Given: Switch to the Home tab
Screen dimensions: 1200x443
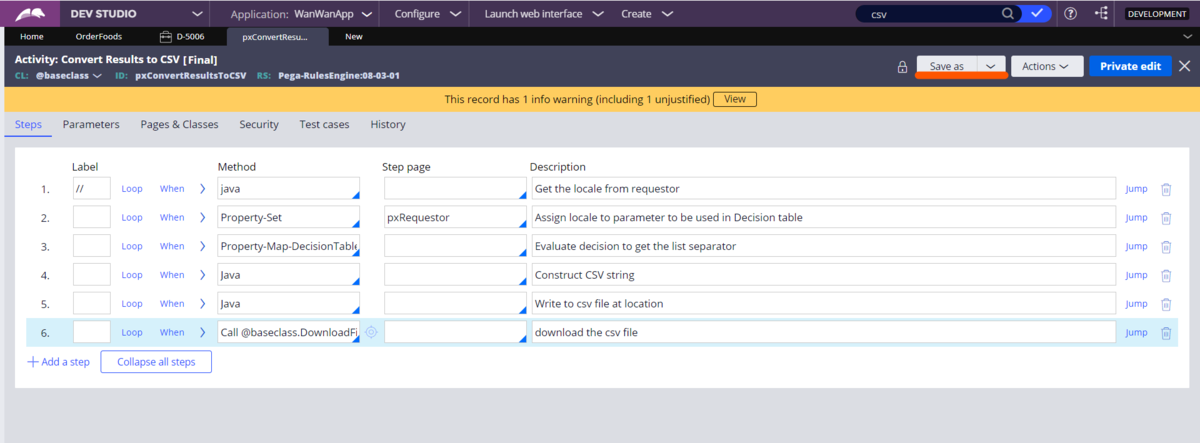Looking at the screenshot, I should (x=32, y=36).
